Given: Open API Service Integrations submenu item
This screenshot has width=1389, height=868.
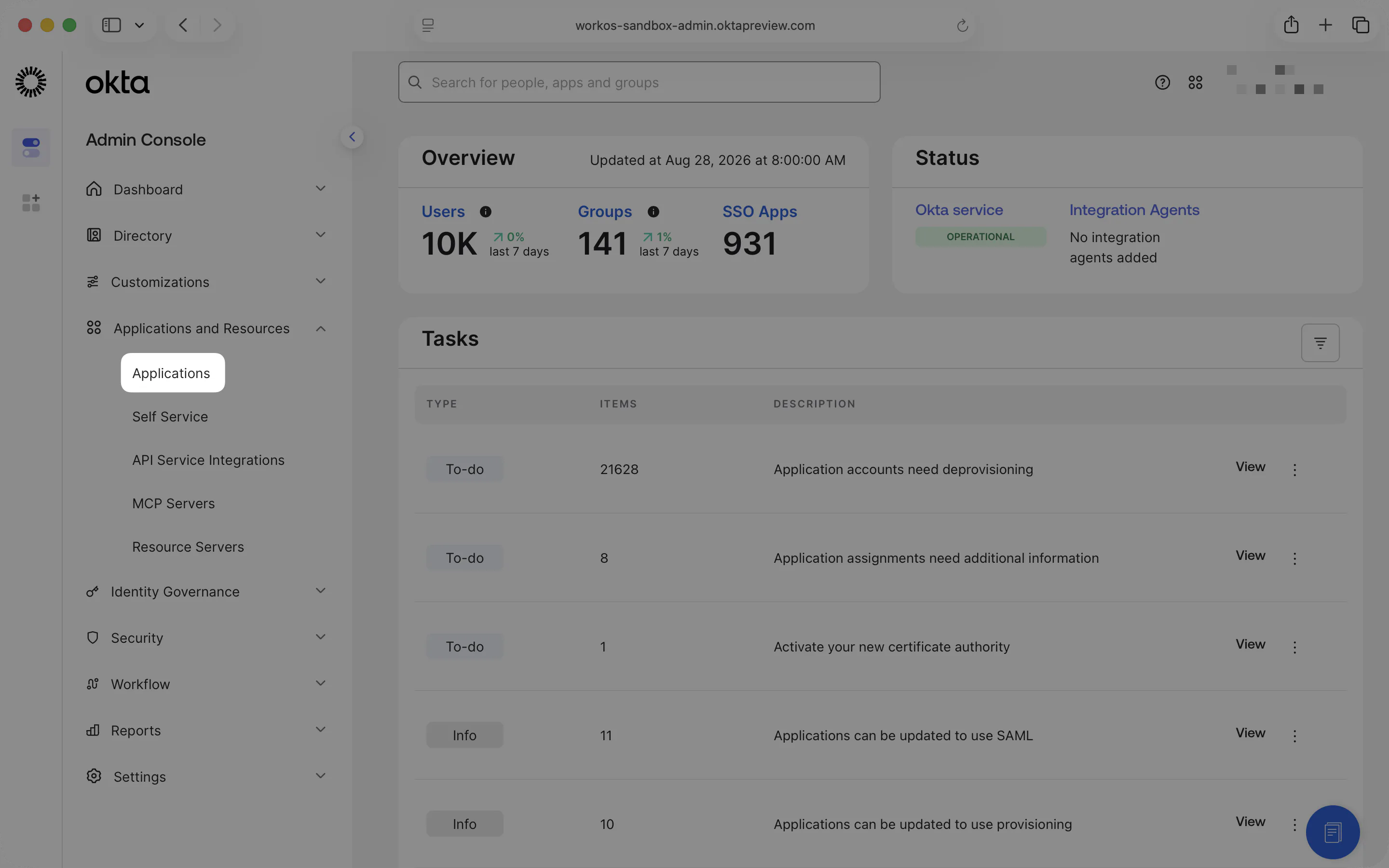Looking at the screenshot, I should click(208, 460).
